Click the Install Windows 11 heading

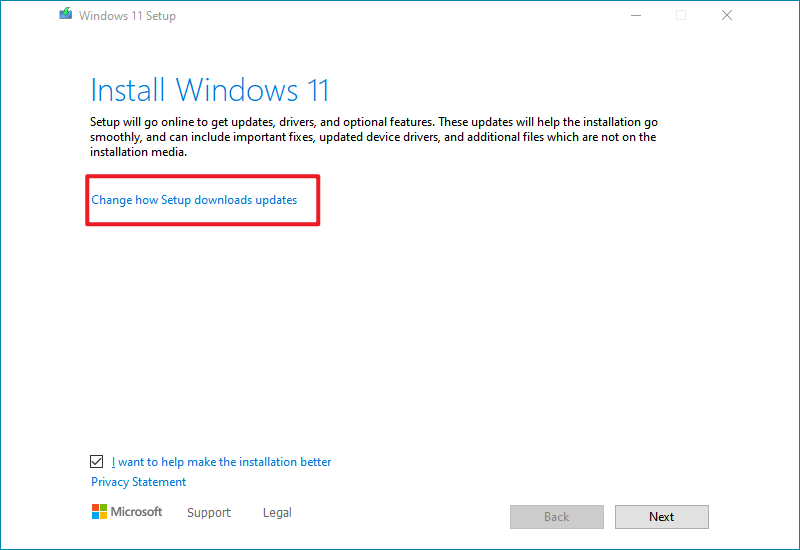(x=210, y=90)
